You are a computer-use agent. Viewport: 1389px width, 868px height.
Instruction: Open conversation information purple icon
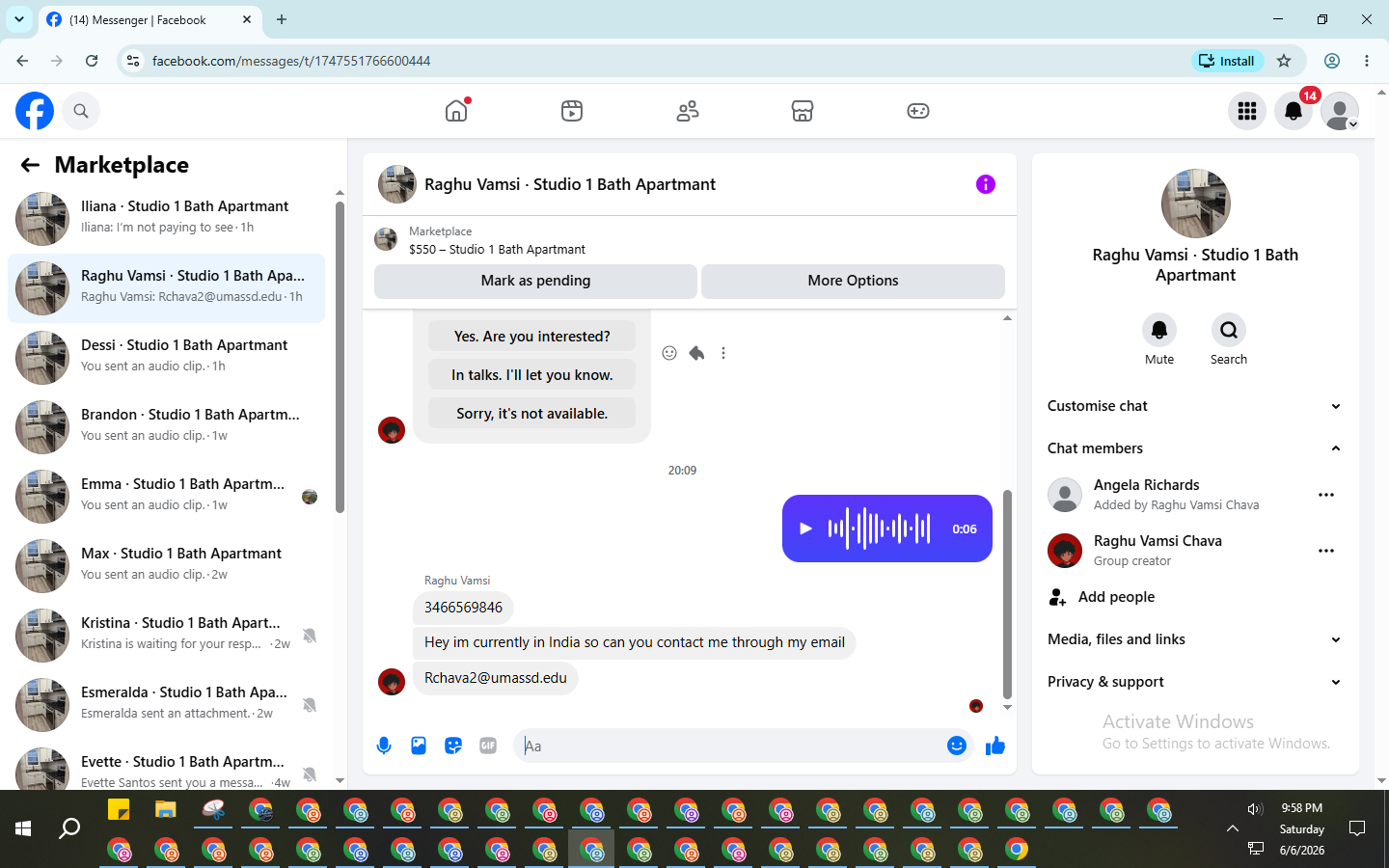(x=985, y=184)
